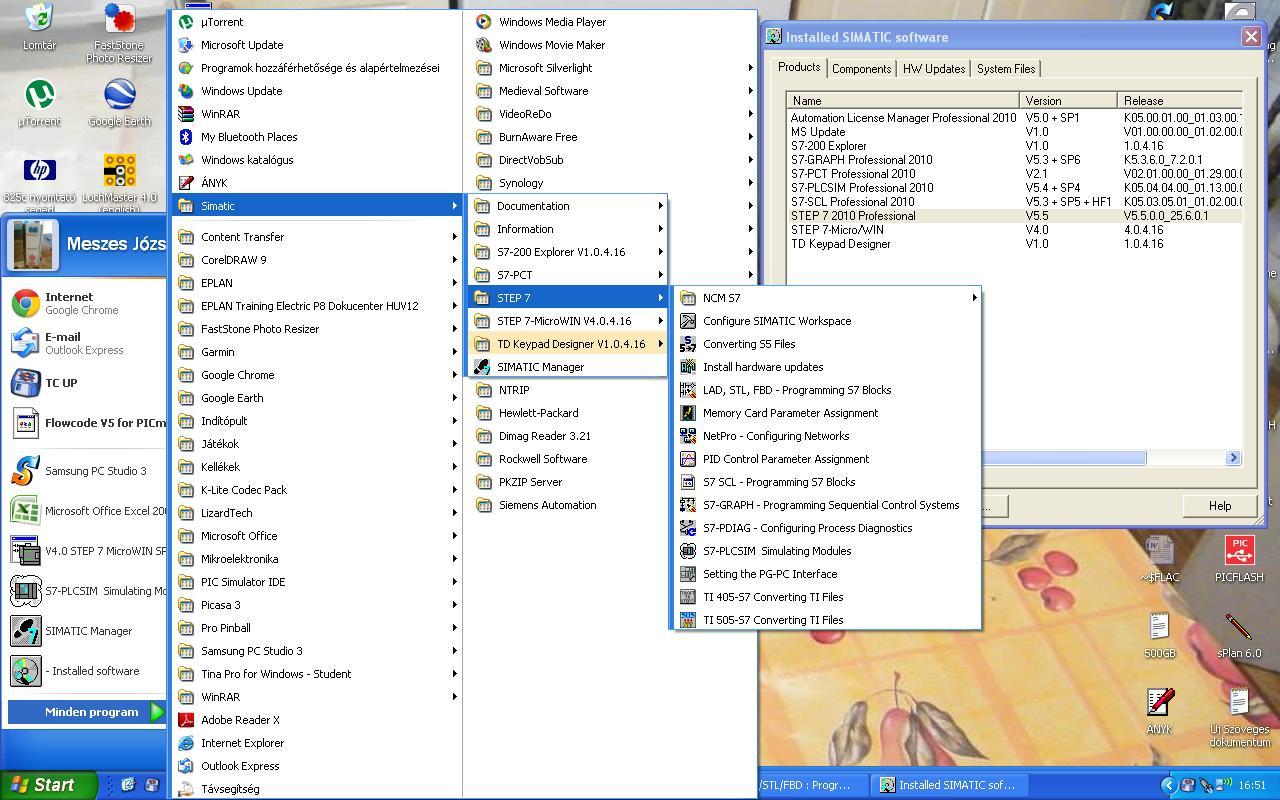Click Start button on taskbar
1280x800 pixels.
(x=49, y=785)
